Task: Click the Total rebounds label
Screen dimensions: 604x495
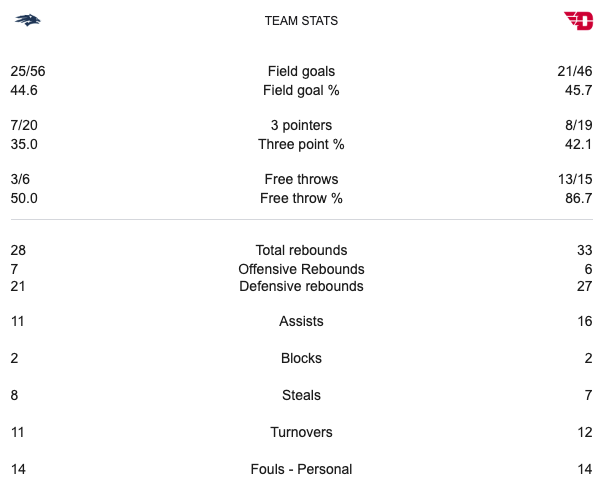Action: tap(301, 250)
